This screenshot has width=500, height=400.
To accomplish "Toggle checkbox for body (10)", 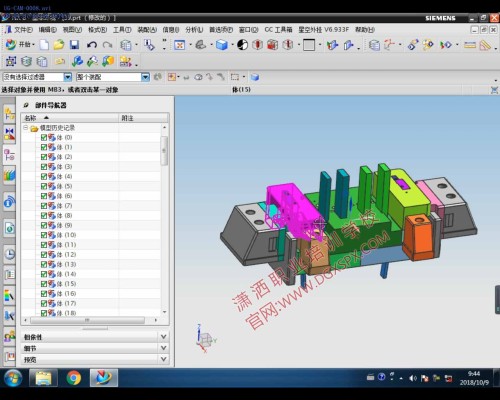I will coord(44,235).
